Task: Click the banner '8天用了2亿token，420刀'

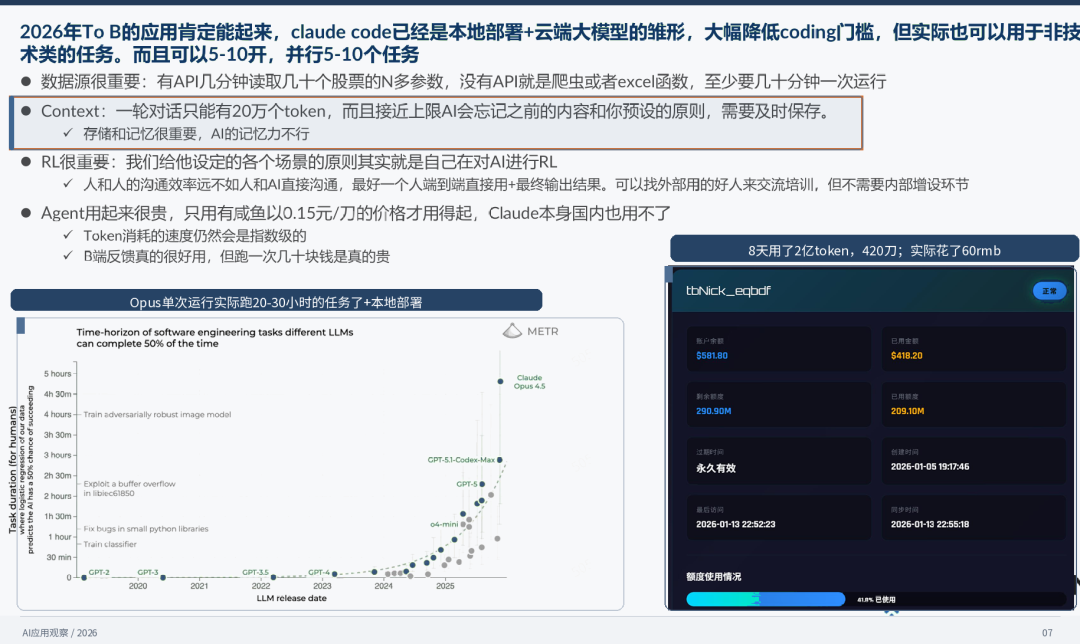Action: (x=874, y=249)
